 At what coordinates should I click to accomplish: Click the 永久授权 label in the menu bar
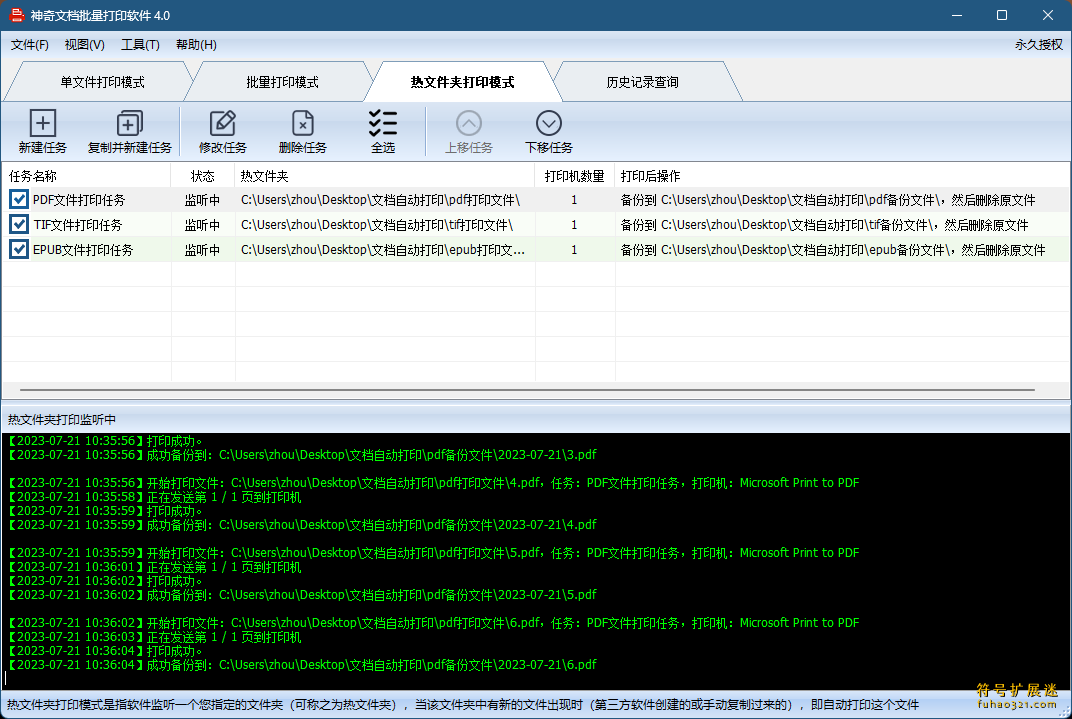point(1038,44)
